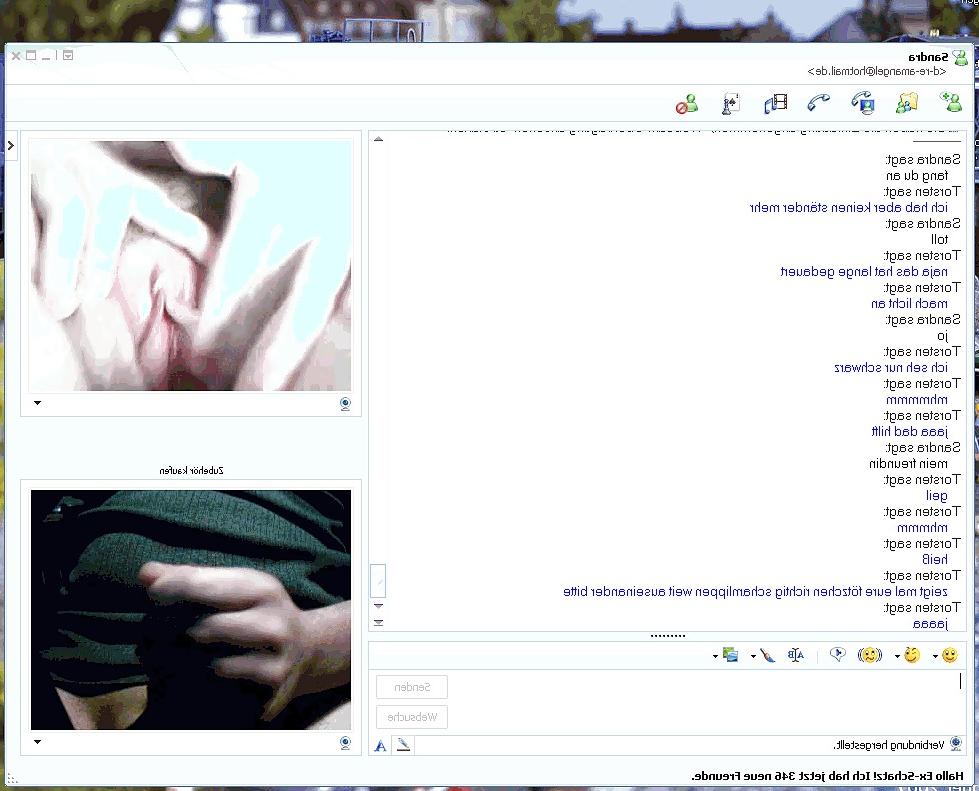Open the smiley emoticon picker
Image resolution: width=979 pixels, height=791 pixels.
(950, 655)
